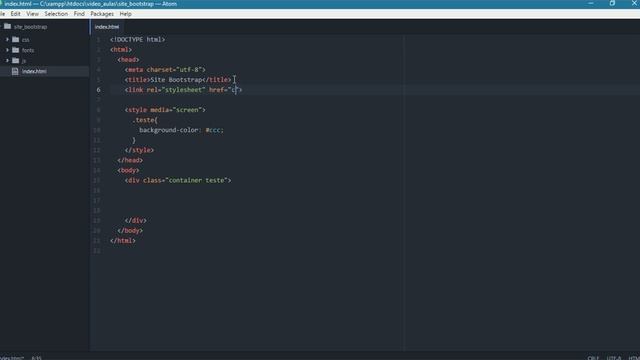Click the closing </html> tag
This screenshot has width=640, height=360.
(122, 241)
